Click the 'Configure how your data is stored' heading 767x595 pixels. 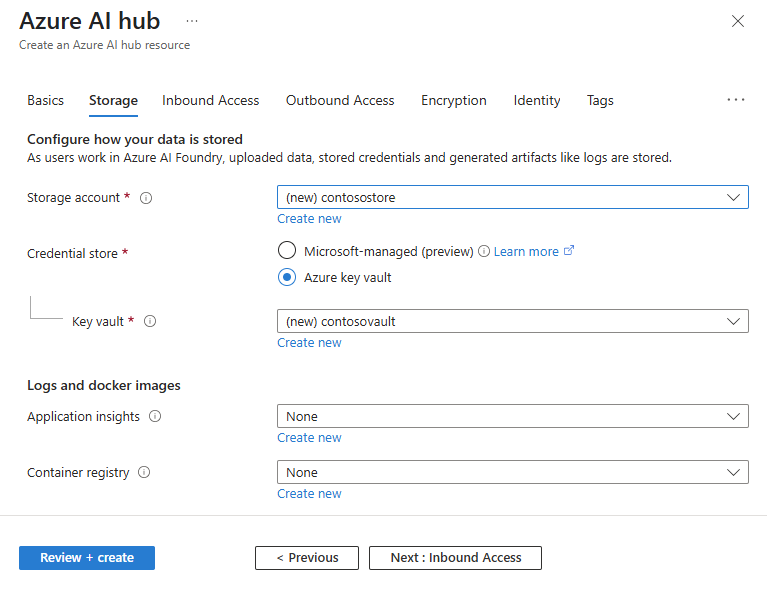(135, 139)
